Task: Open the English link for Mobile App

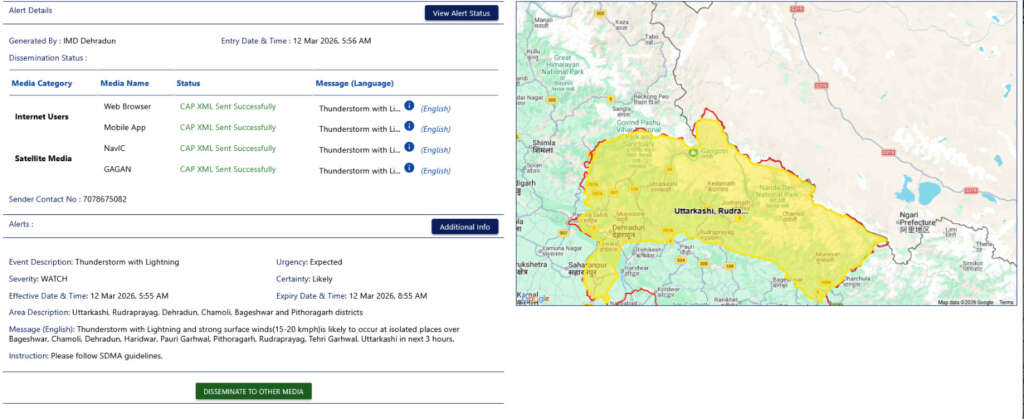Action: [435, 129]
